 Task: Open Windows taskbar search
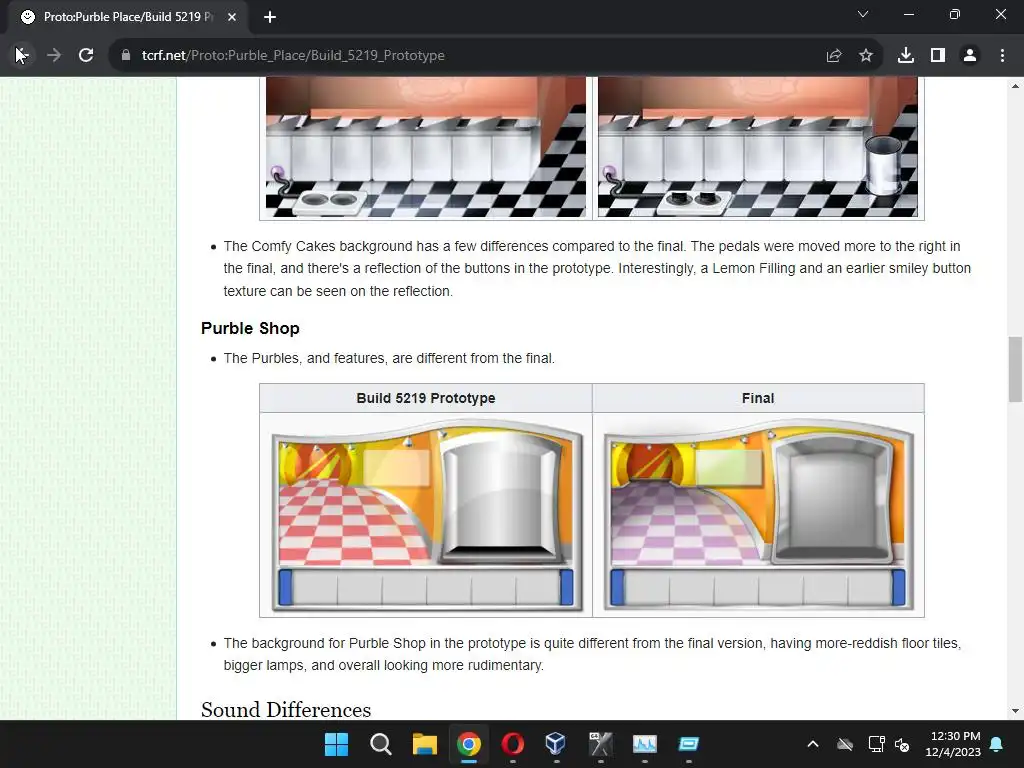(x=381, y=744)
